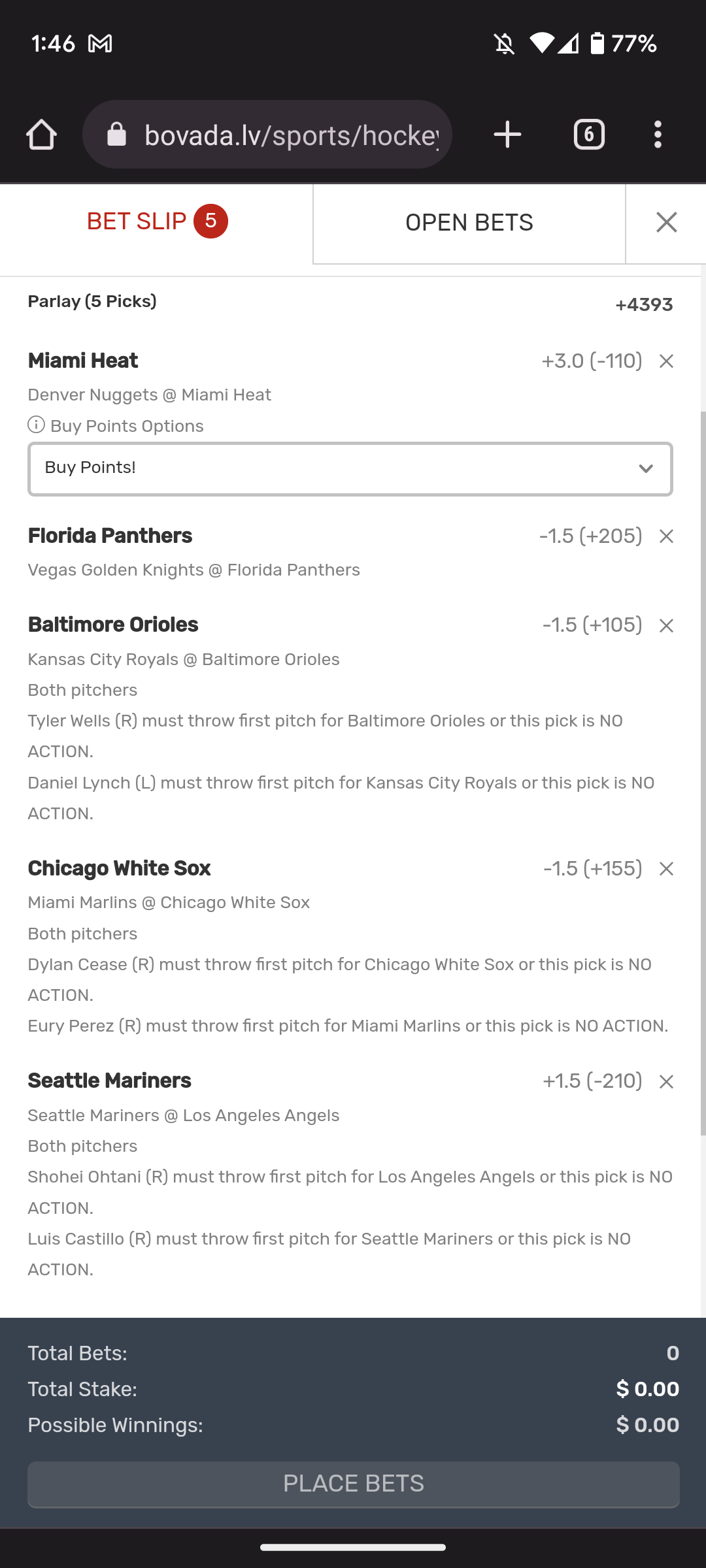Tap the browser home icon
Image resolution: width=706 pixels, height=1568 pixels.
point(41,135)
